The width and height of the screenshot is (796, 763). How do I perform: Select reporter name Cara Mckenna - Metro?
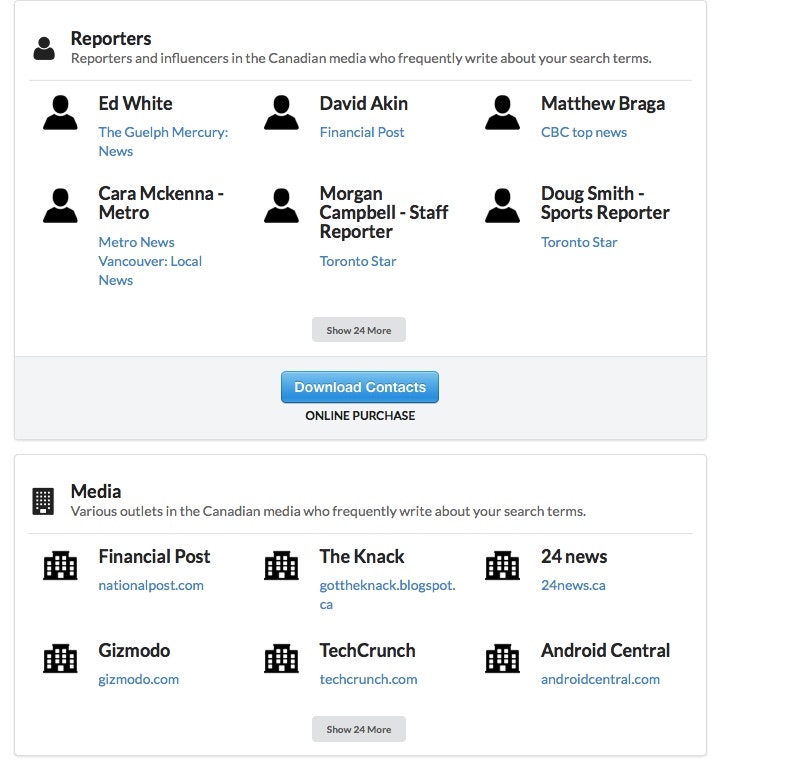coord(161,203)
